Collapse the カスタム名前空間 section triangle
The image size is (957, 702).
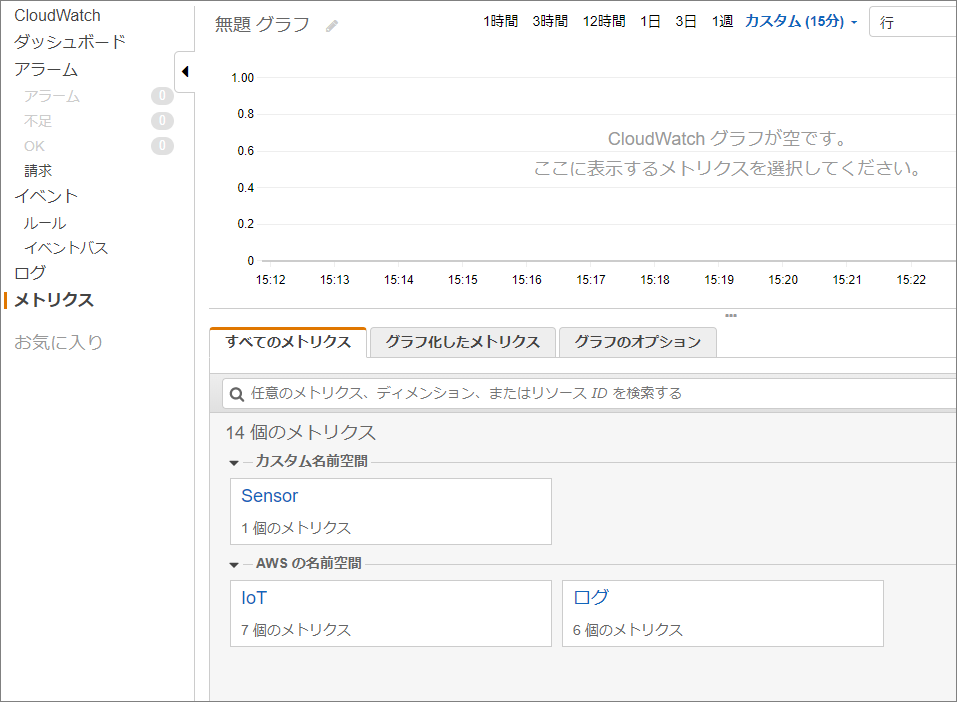(234, 463)
